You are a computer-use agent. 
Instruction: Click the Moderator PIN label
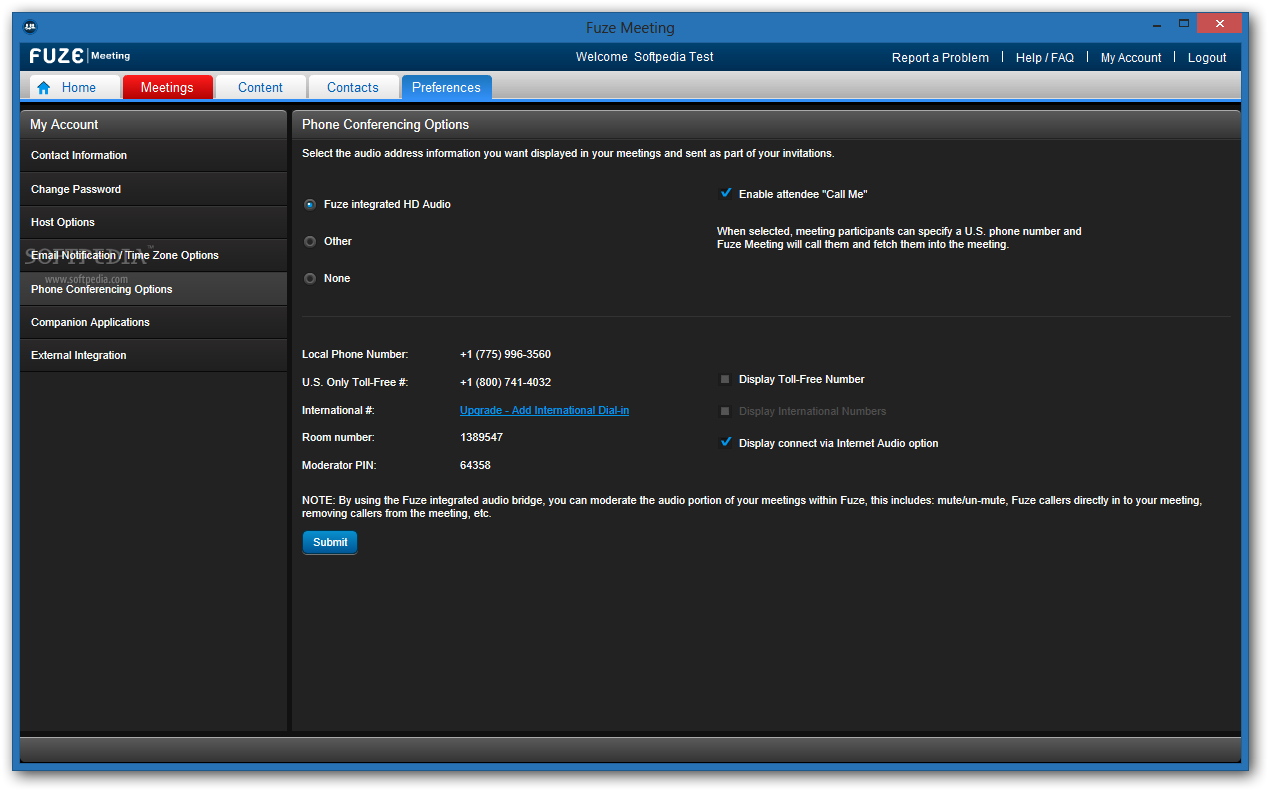[x=339, y=465]
